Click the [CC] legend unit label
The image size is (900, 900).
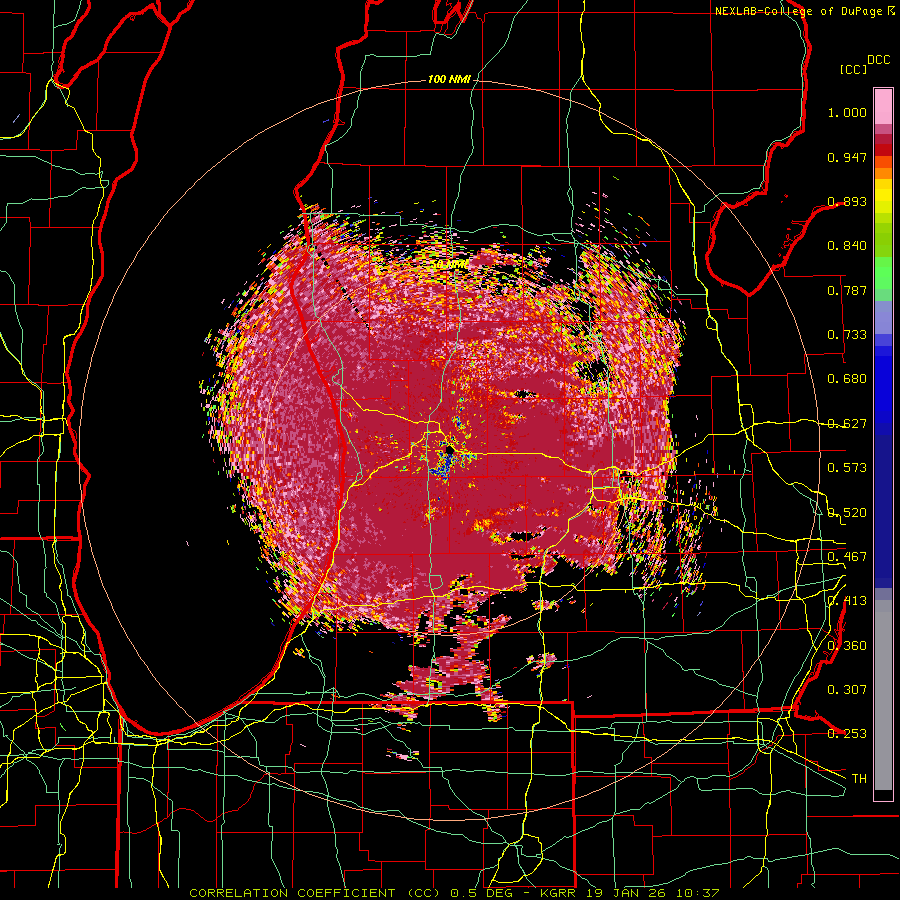[x=854, y=69]
